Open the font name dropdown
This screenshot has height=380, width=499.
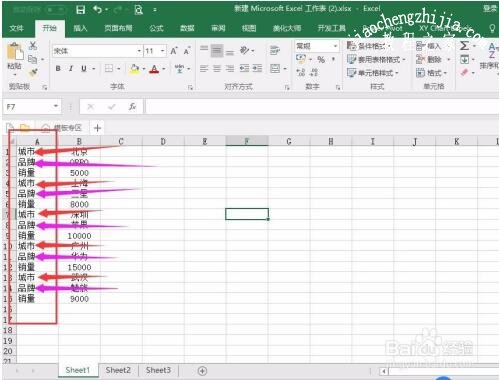point(139,51)
